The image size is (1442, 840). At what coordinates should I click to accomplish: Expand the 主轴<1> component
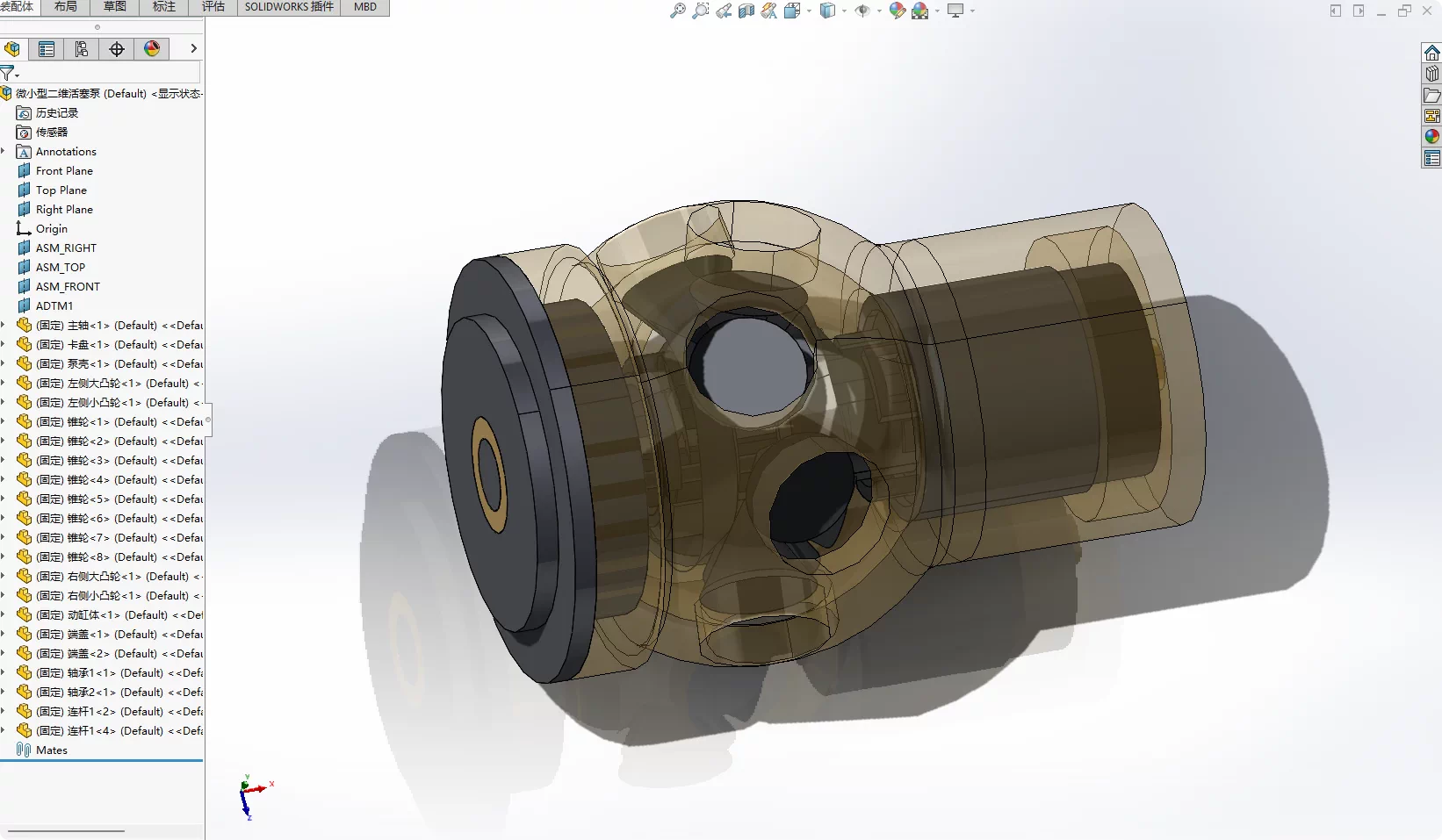pyautogui.click(x=4, y=326)
